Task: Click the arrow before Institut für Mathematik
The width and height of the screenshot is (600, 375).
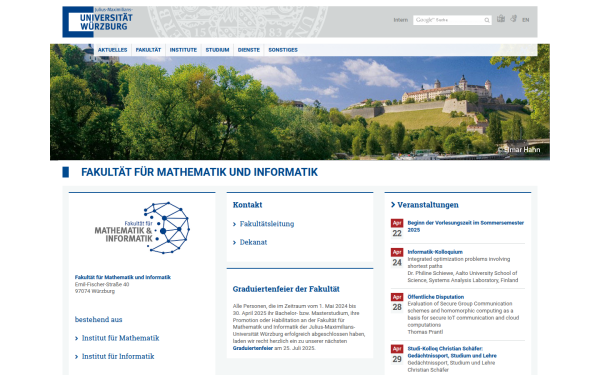Action: [x=77, y=338]
